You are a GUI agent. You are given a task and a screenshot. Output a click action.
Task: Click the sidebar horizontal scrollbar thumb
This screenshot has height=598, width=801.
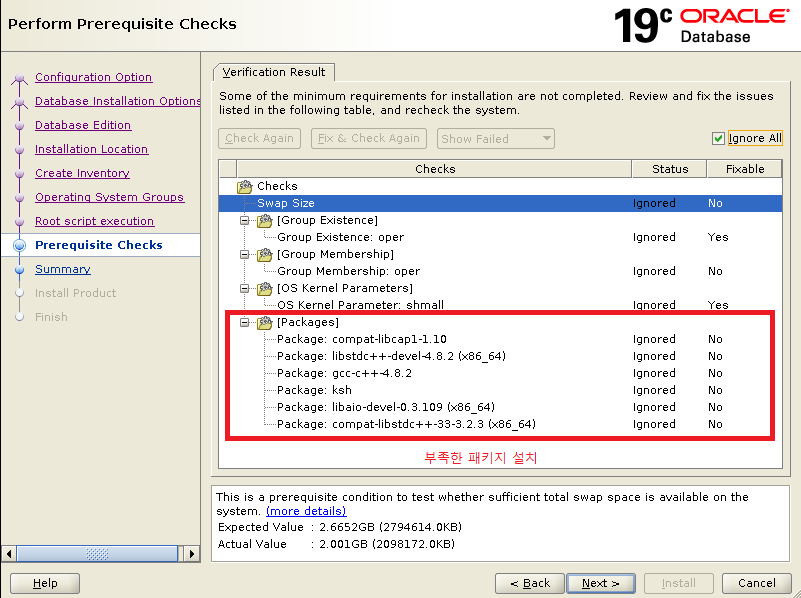tap(97, 554)
